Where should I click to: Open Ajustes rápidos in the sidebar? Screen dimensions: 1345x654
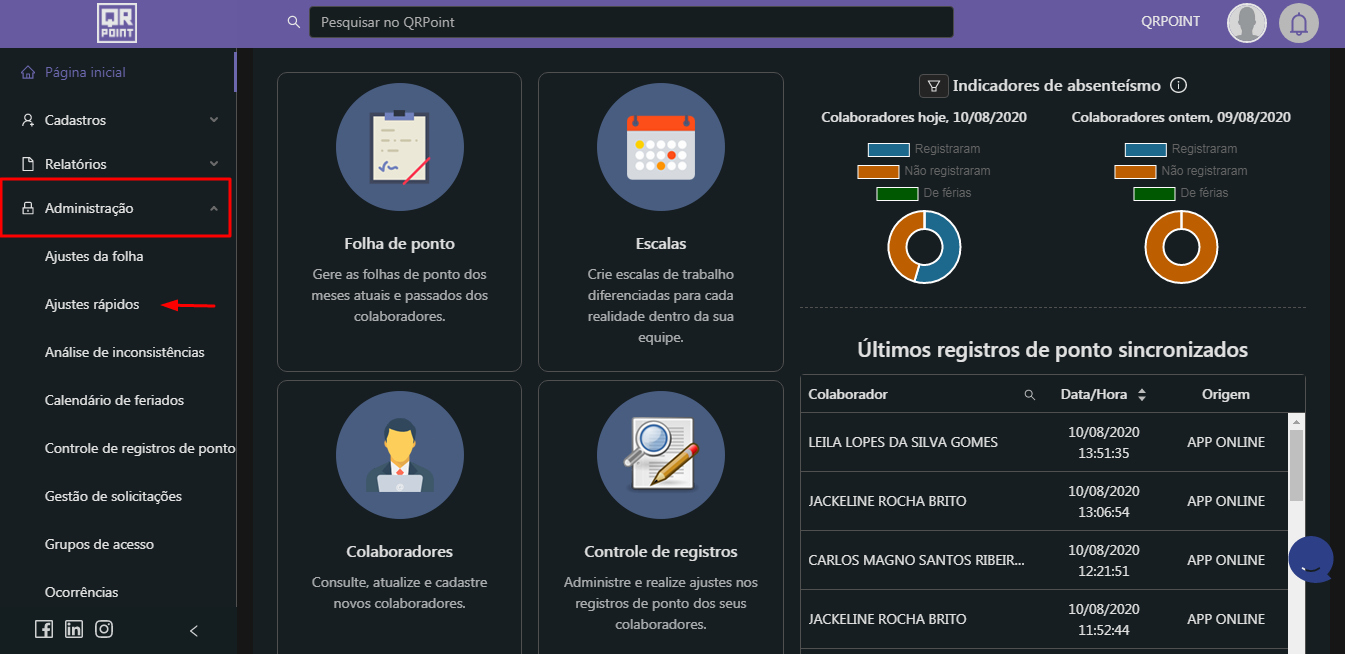(92, 304)
